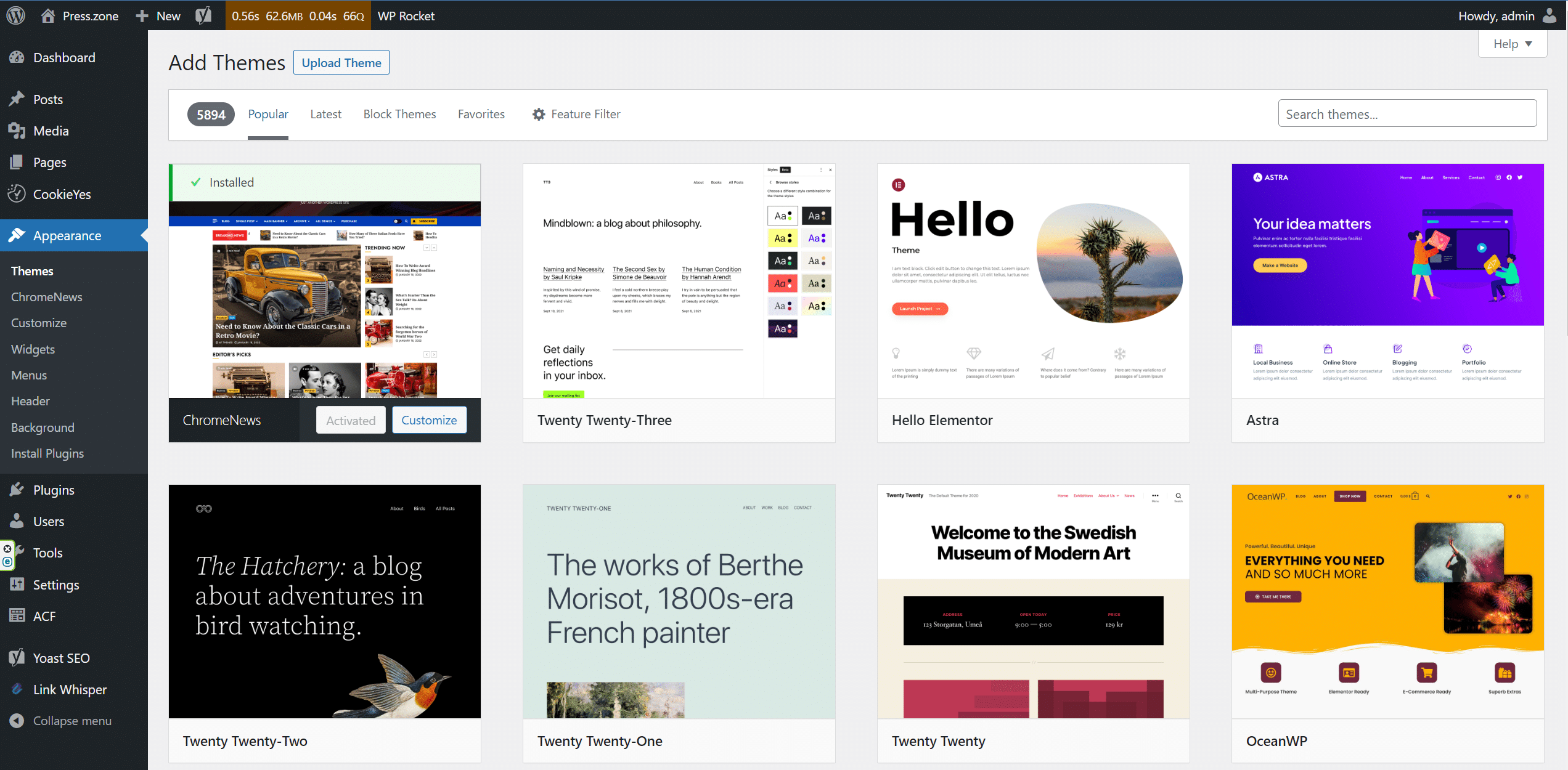Open Dashboard via its sidebar icon
The image size is (1568, 770).
17,57
